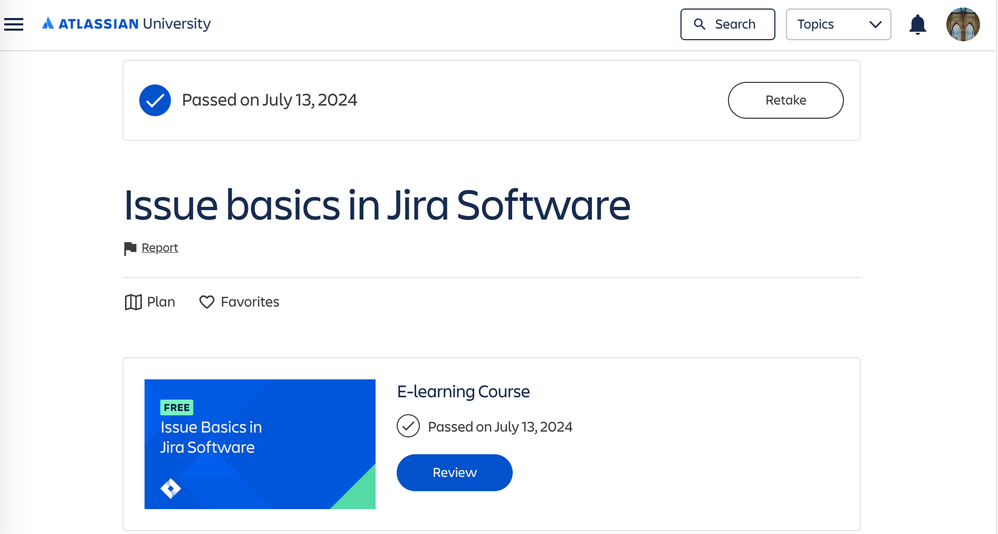This screenshot has height=534, width=998.
Task: Click the blue passed checkmark badge
Action: [x=155, y=100]
